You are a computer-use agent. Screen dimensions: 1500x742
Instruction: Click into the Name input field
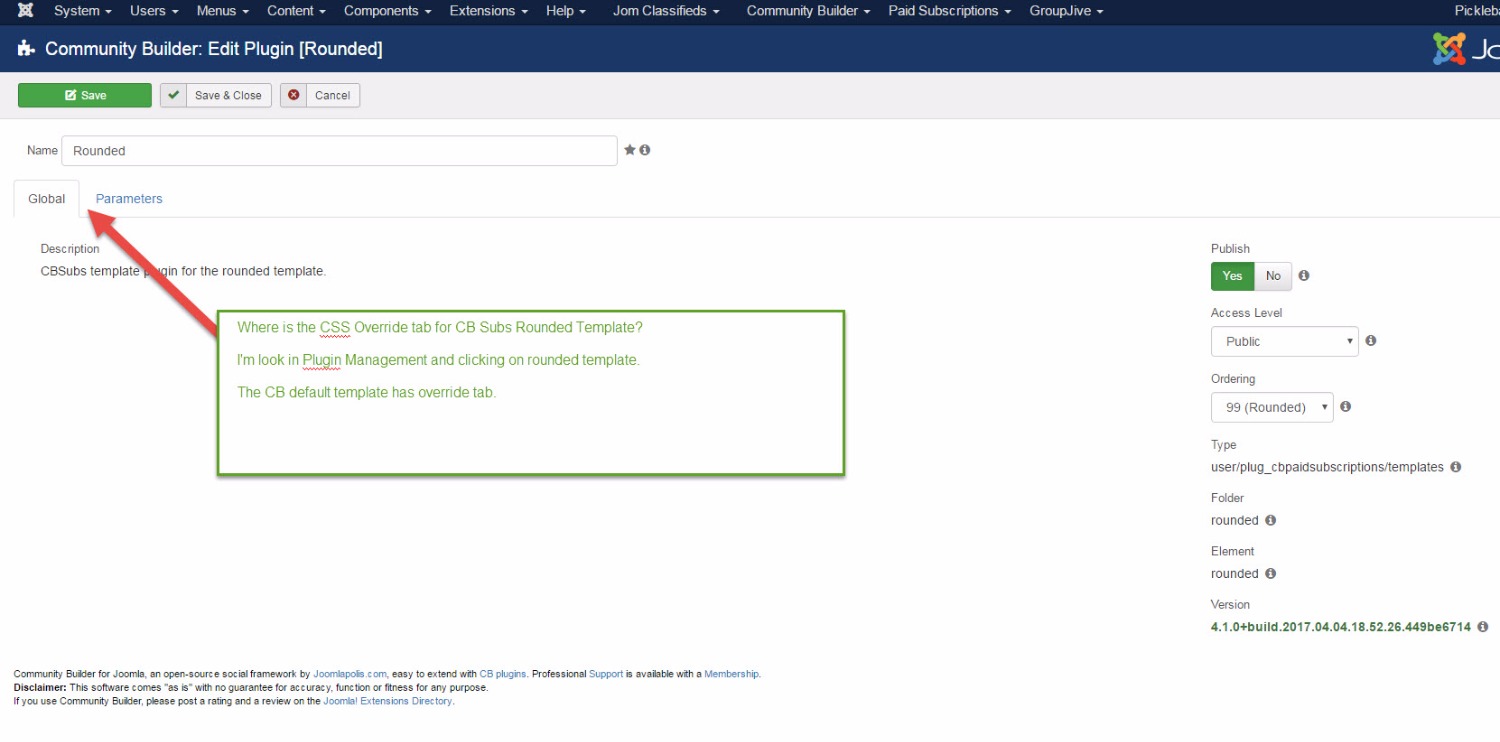(x=339, y=151)
